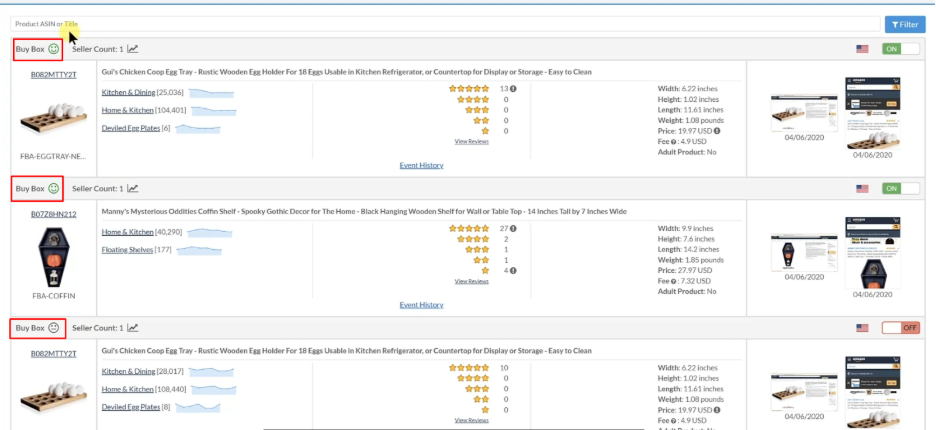Click info icon next to 19.97 USD price in top listing
The height and width of the screenshot is (430, 936).
tap(717, 131)
